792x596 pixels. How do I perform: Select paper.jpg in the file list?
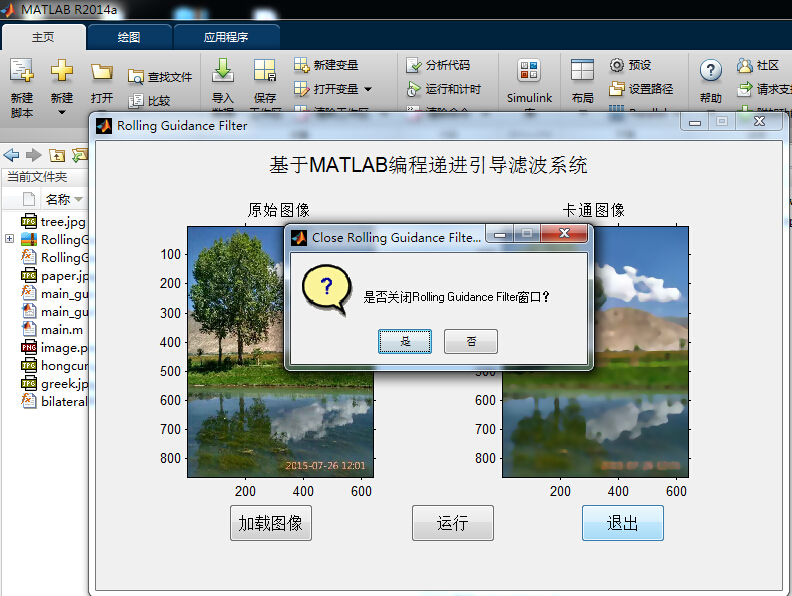tap(54, 276)
